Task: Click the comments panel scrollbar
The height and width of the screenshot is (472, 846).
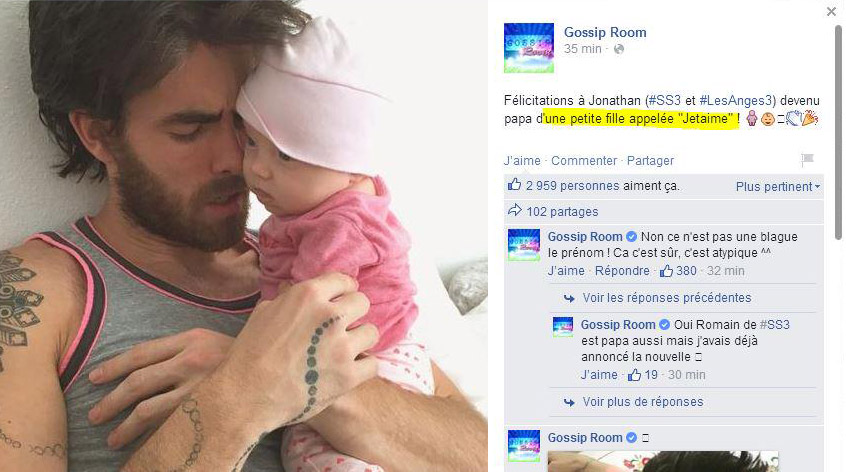Action: [x=838, y=132]
